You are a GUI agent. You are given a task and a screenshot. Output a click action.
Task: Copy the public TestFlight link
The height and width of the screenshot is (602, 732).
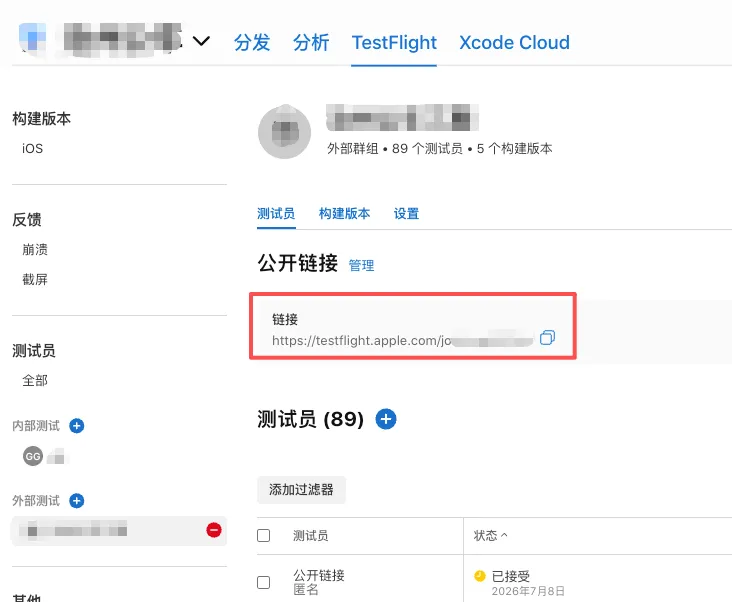pyautogui.click(x=547, y=337)
